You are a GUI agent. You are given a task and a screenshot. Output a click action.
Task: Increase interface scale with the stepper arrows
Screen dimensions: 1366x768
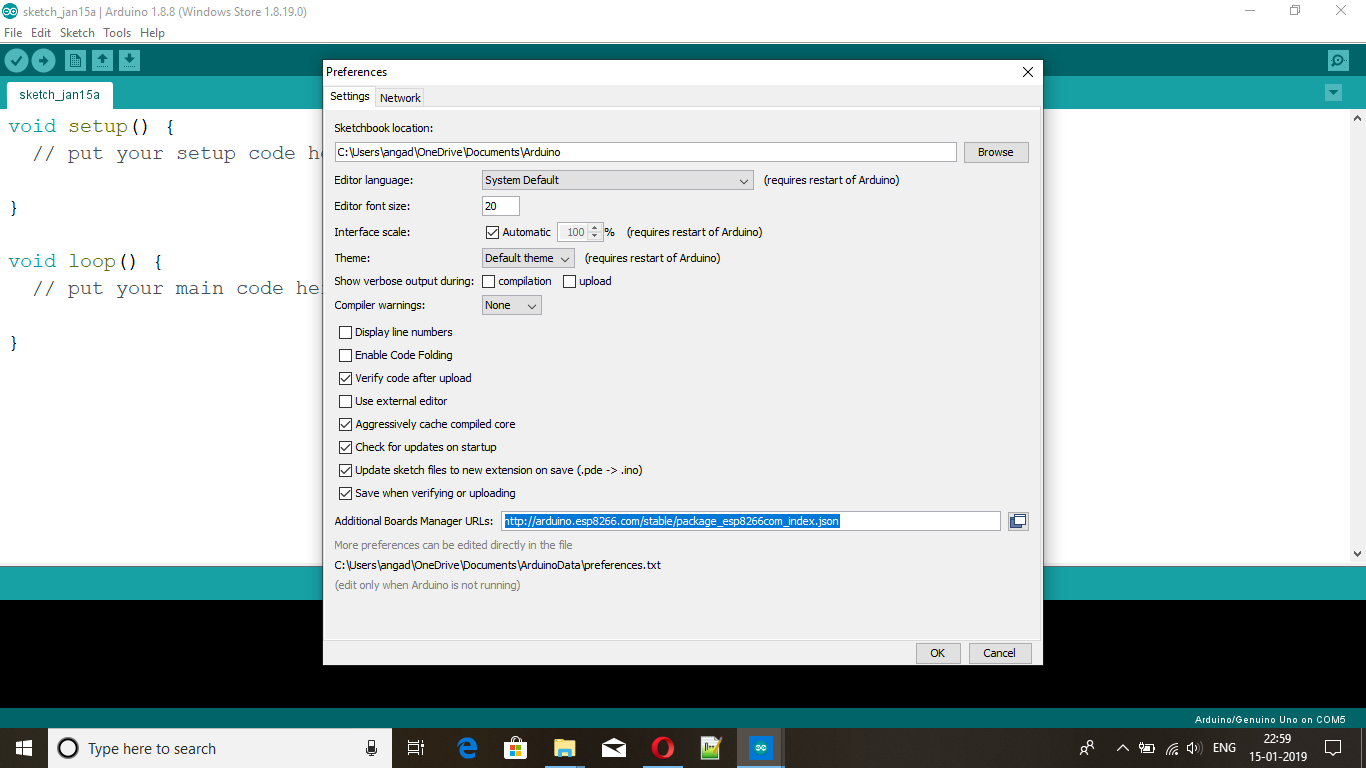pos(594,228)
